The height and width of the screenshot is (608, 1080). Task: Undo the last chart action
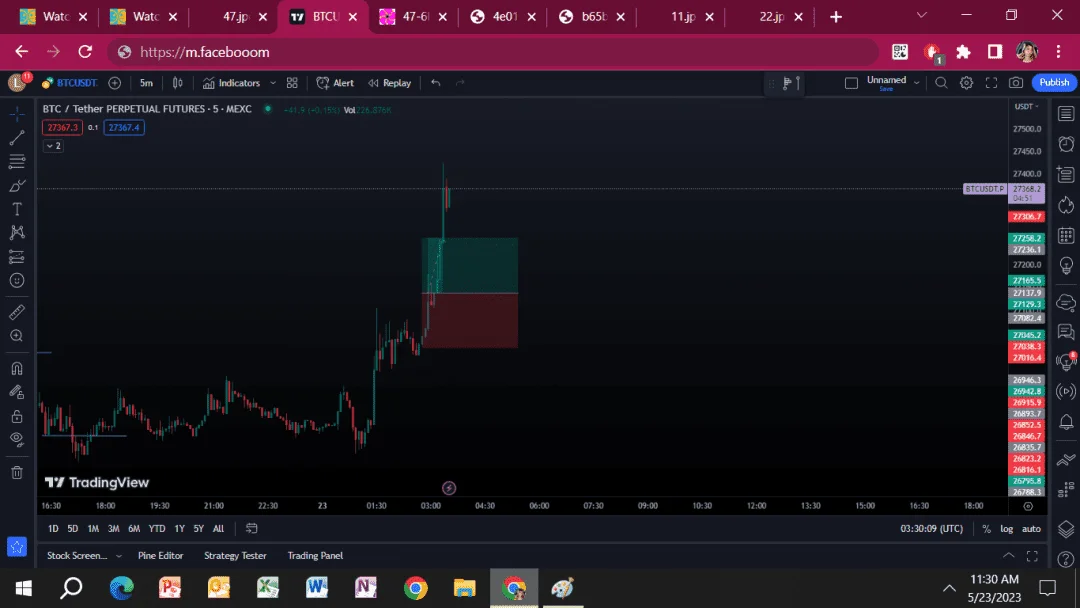coord(435,83)
